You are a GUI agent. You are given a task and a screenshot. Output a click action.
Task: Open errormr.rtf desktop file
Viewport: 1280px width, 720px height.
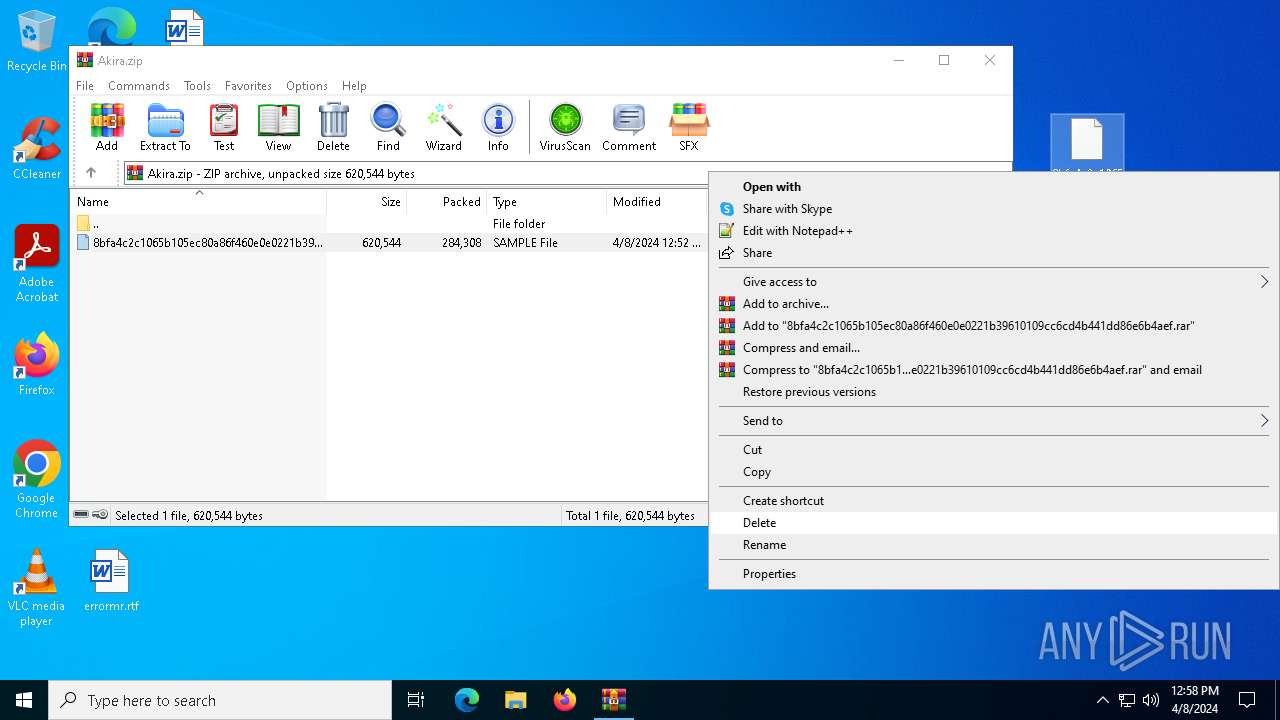(x=111, y=581)
